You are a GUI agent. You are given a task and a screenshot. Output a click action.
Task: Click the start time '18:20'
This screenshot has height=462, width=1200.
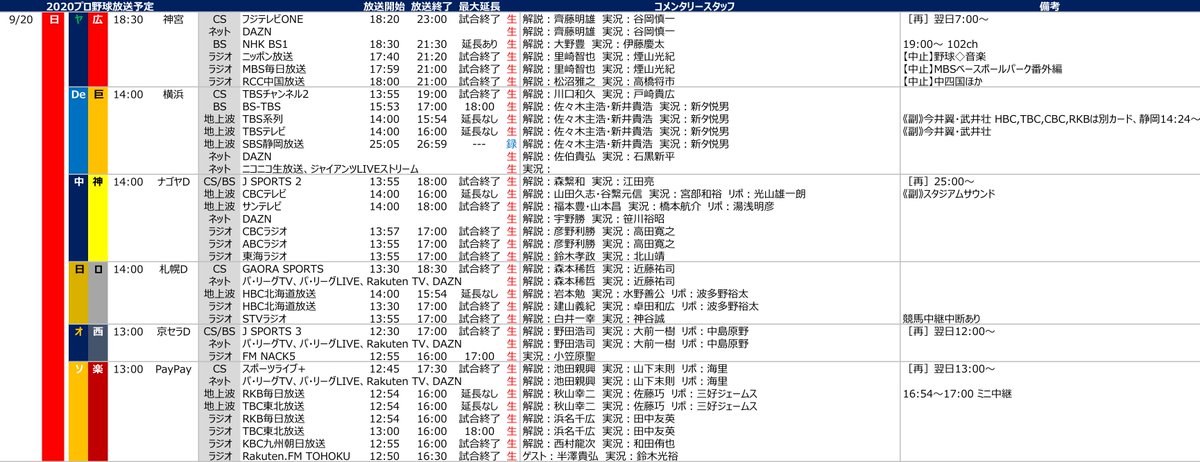pos(384,19)
